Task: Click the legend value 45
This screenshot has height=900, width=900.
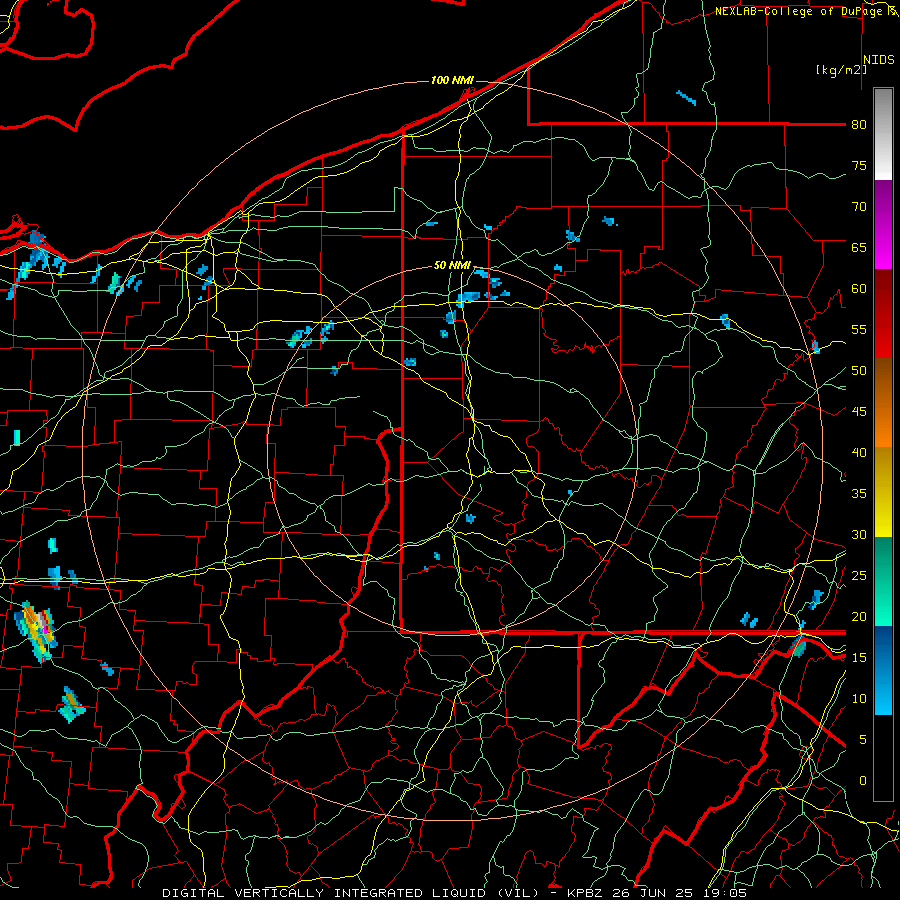Action: coord(859,412)
